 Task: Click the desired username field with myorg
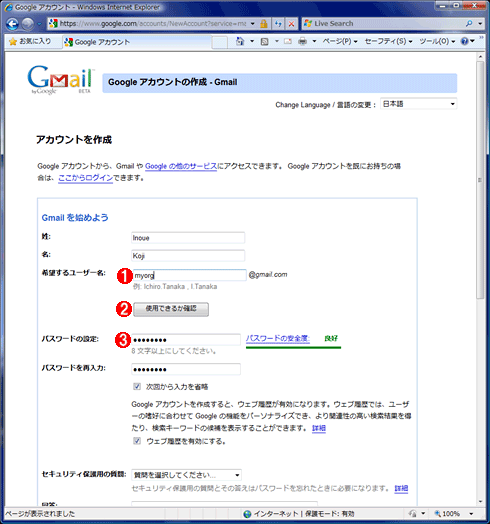click(x=189, y=275)
